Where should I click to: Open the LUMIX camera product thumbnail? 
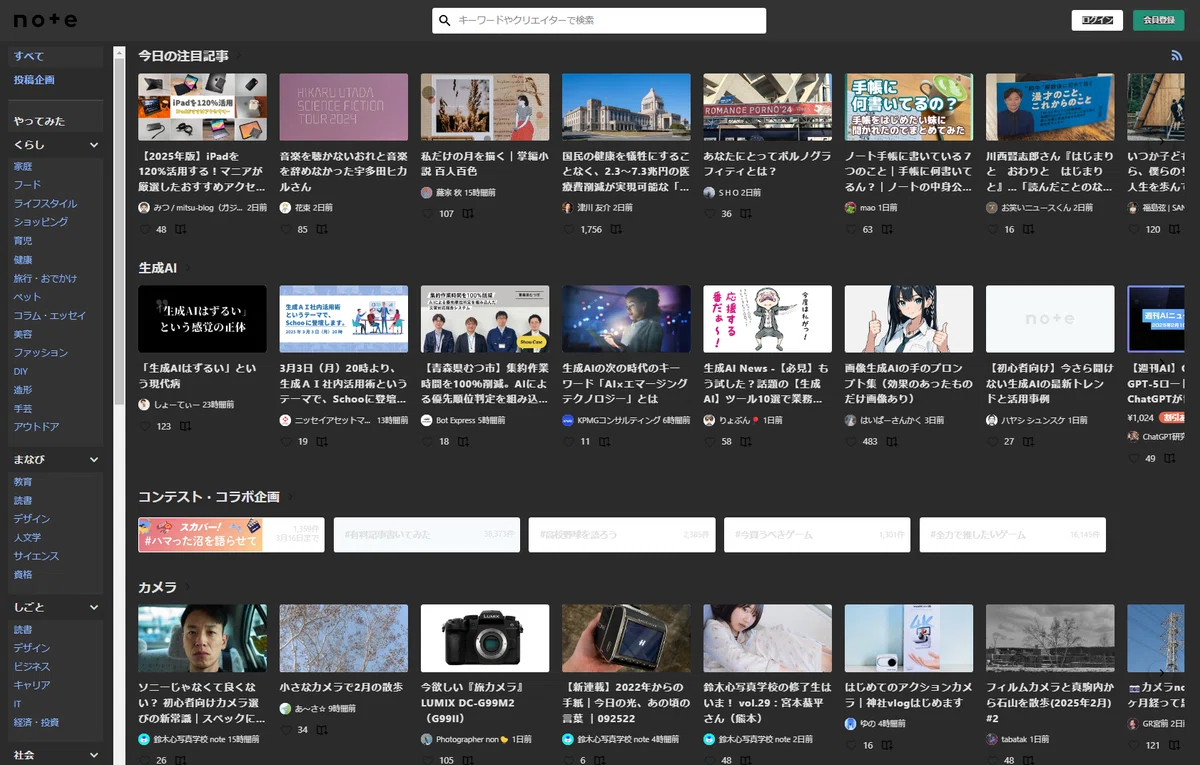(485, 638)
